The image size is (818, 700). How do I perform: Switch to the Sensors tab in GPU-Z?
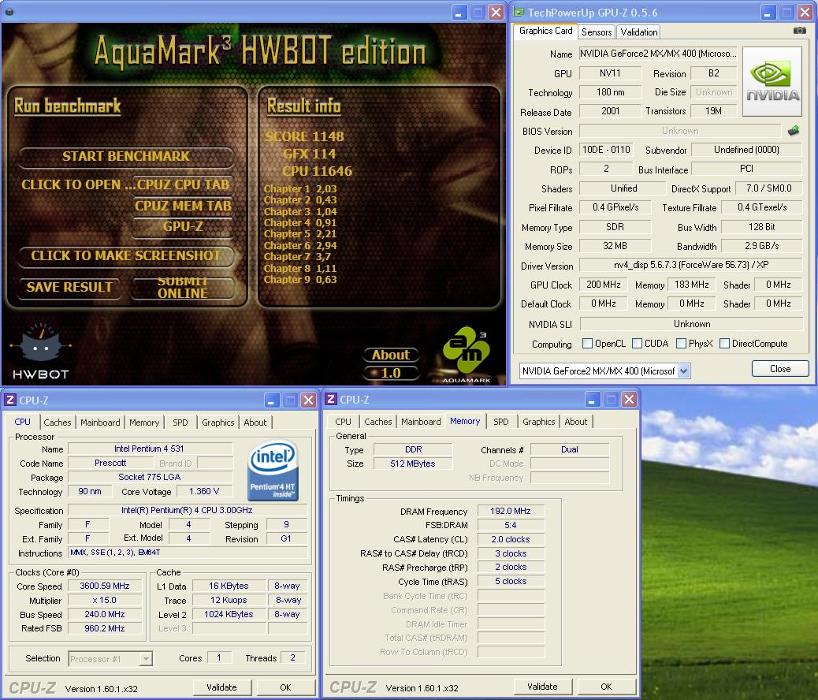596,32
